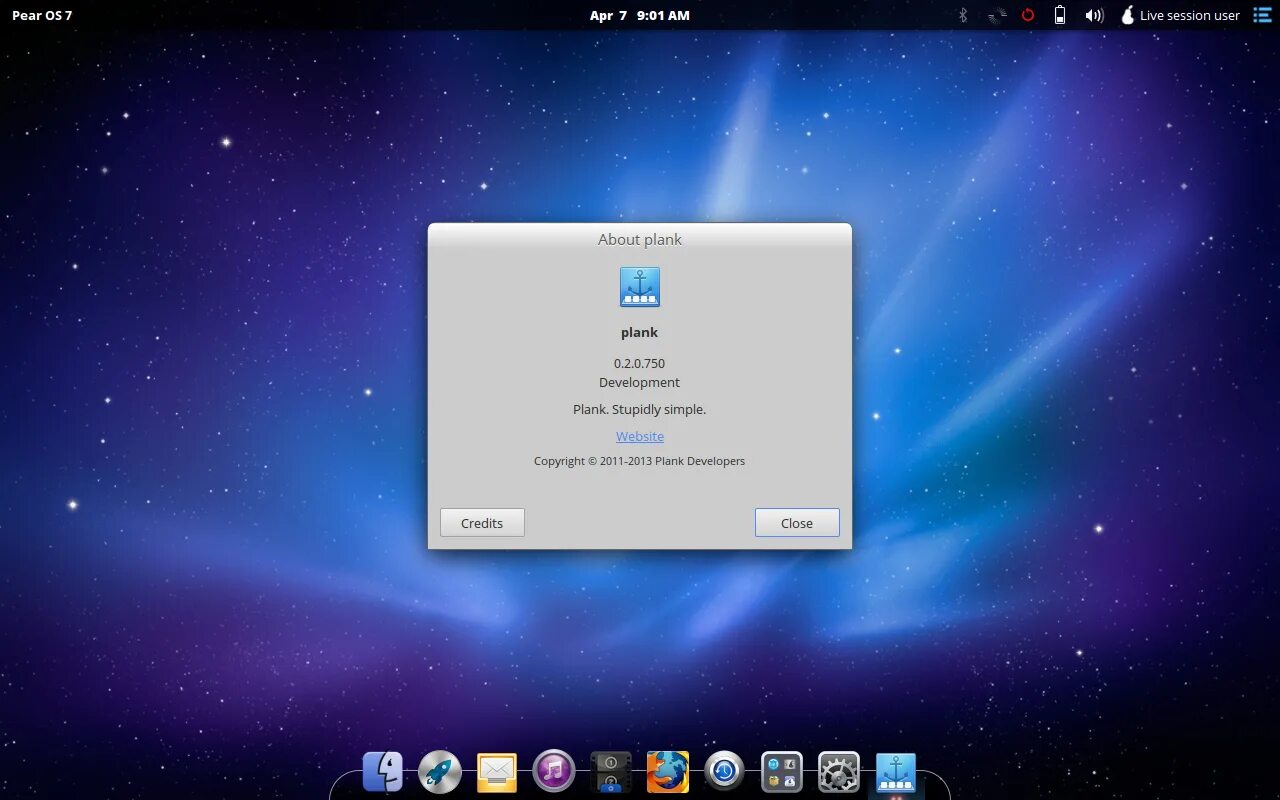Launch Firefox from the dock

point(668,772)
